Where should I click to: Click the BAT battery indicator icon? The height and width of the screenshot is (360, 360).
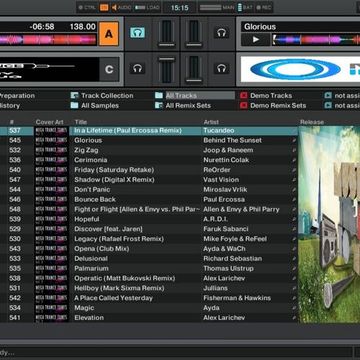[239, 7]
